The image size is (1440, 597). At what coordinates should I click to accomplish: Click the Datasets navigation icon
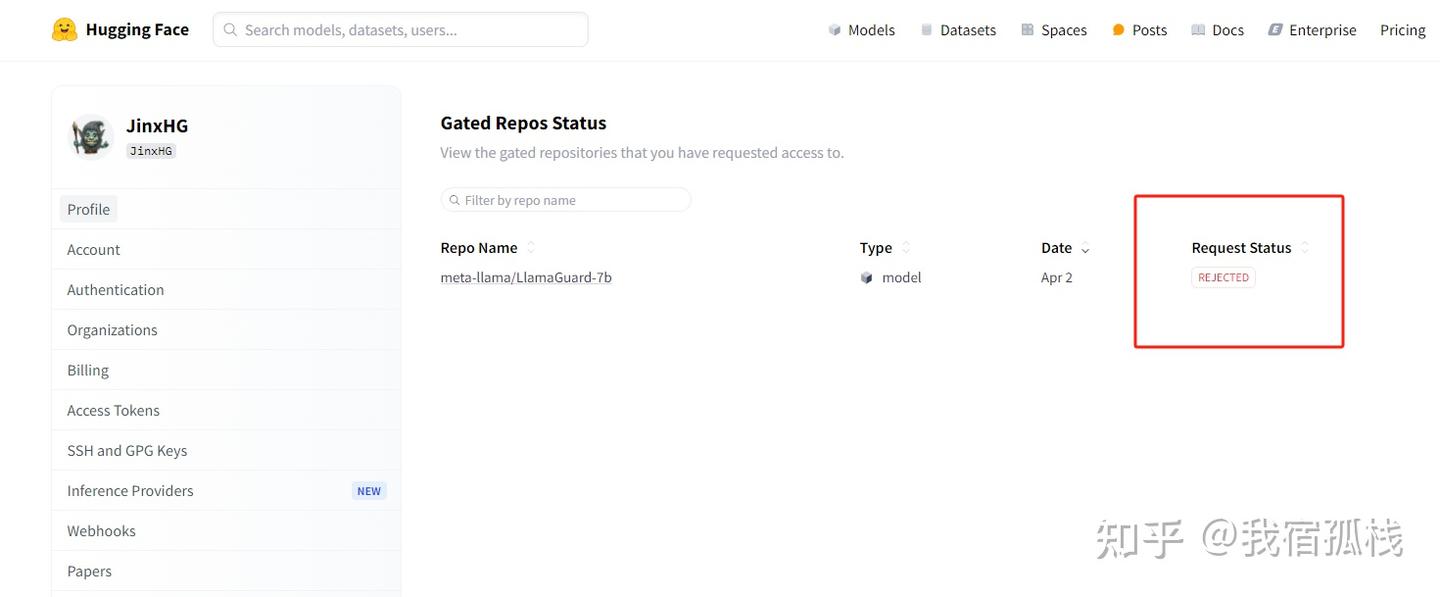[x=925, y=29]
